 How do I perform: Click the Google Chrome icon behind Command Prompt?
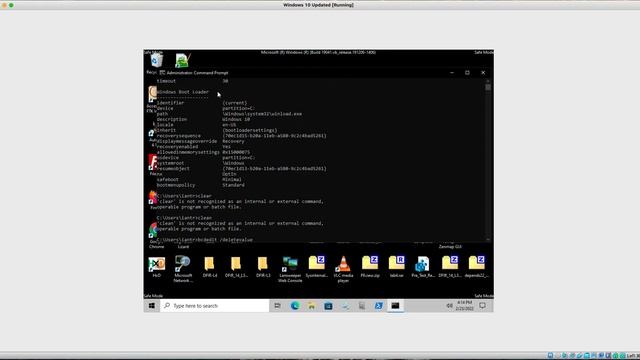pyautogui.click(x=153, y=230)
